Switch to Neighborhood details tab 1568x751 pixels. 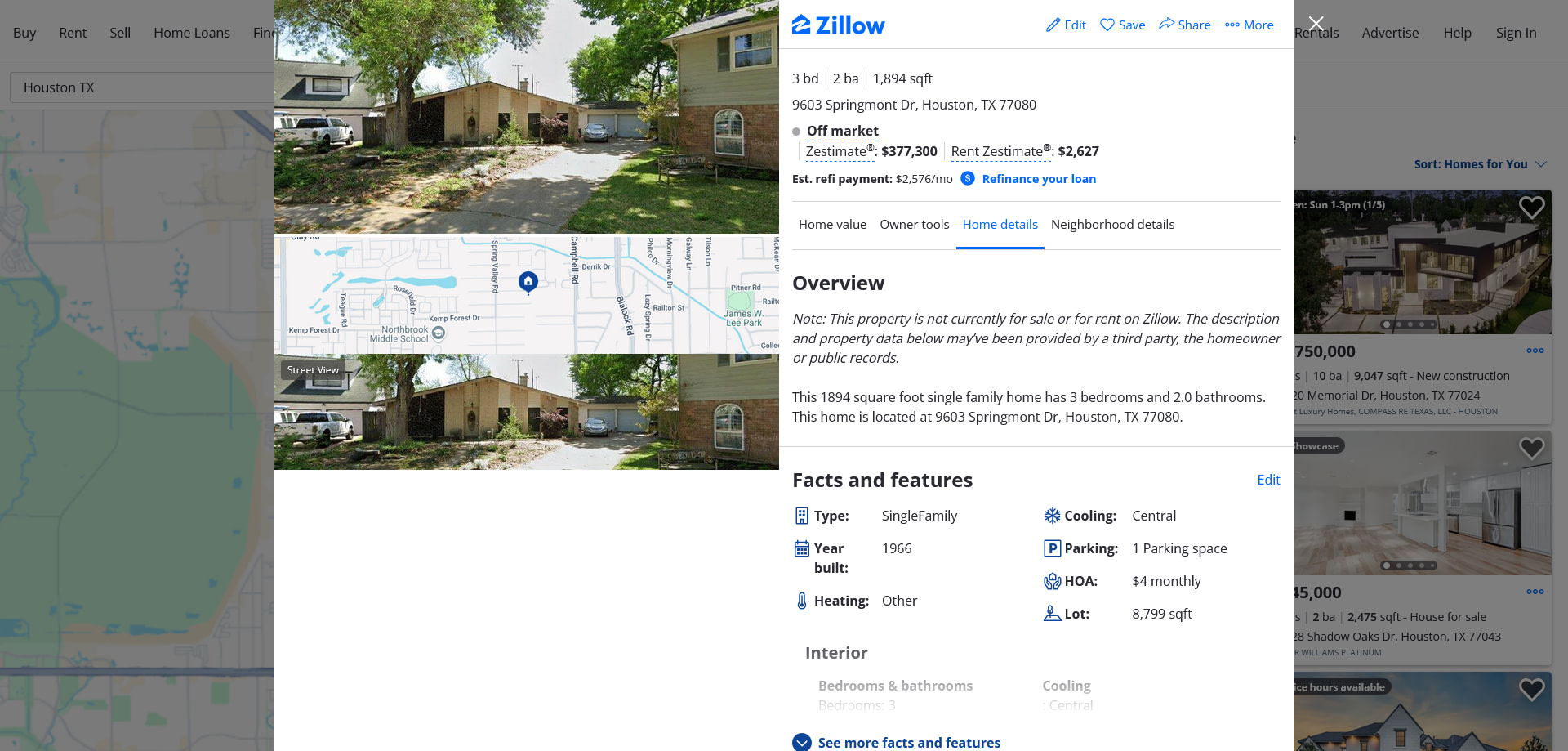point(1112,225)
